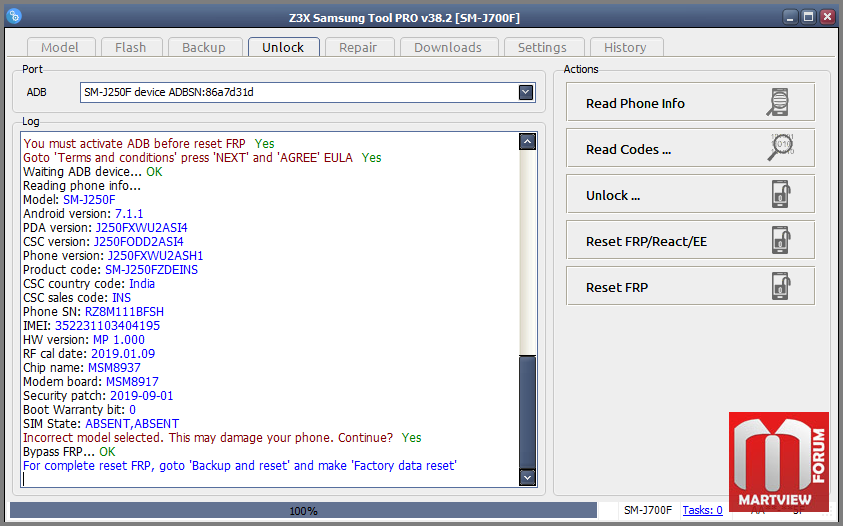
Task: Switch to the Settings tab
Action: tap(542, 47)
